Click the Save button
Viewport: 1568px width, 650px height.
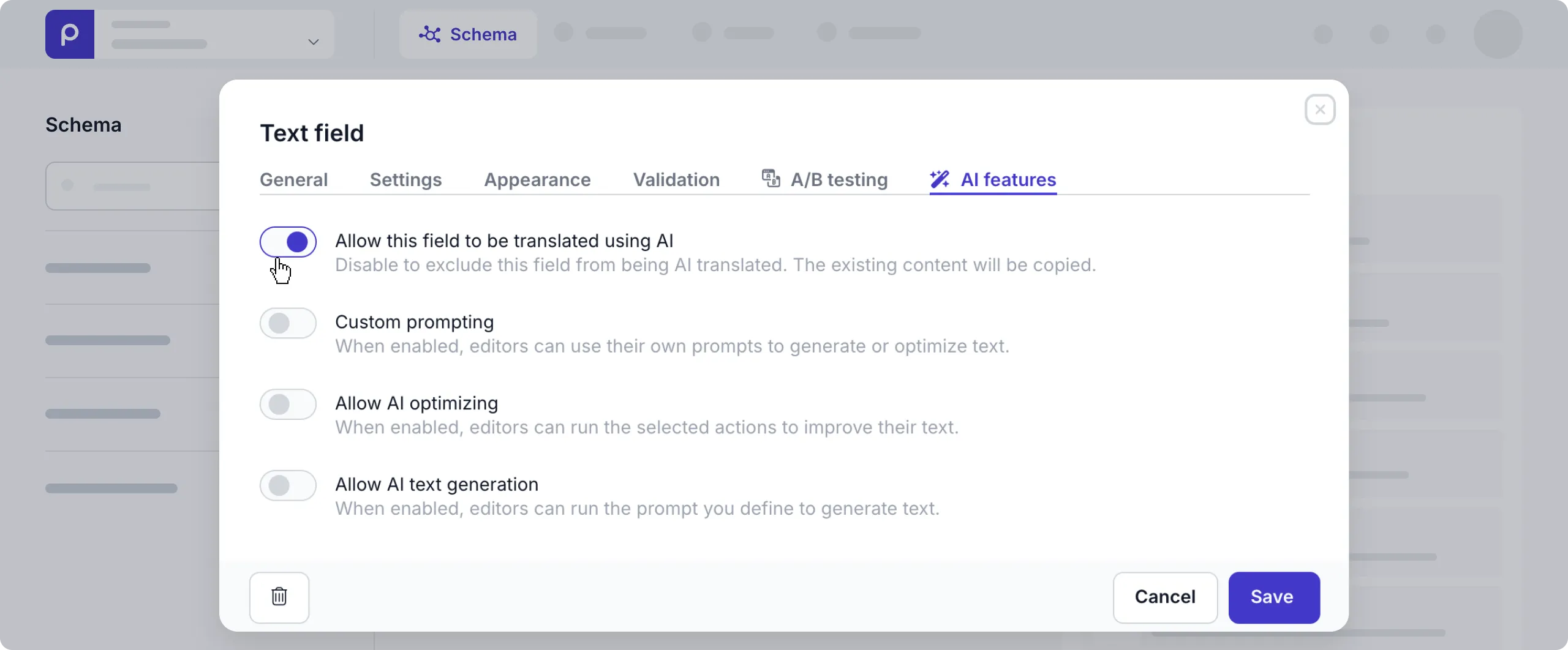[1274, 597]
